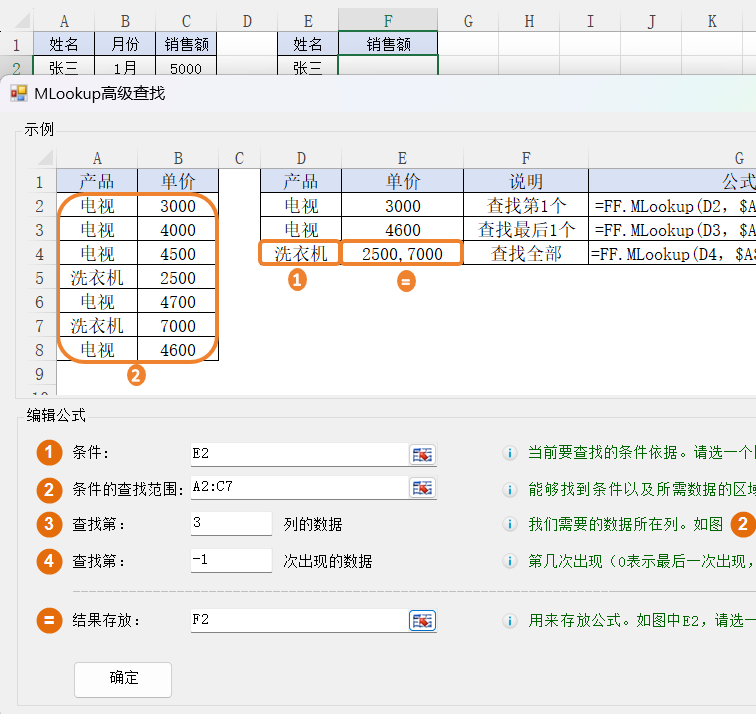
Task: Select column F header in the worksheet
Action: coord(388,20)
